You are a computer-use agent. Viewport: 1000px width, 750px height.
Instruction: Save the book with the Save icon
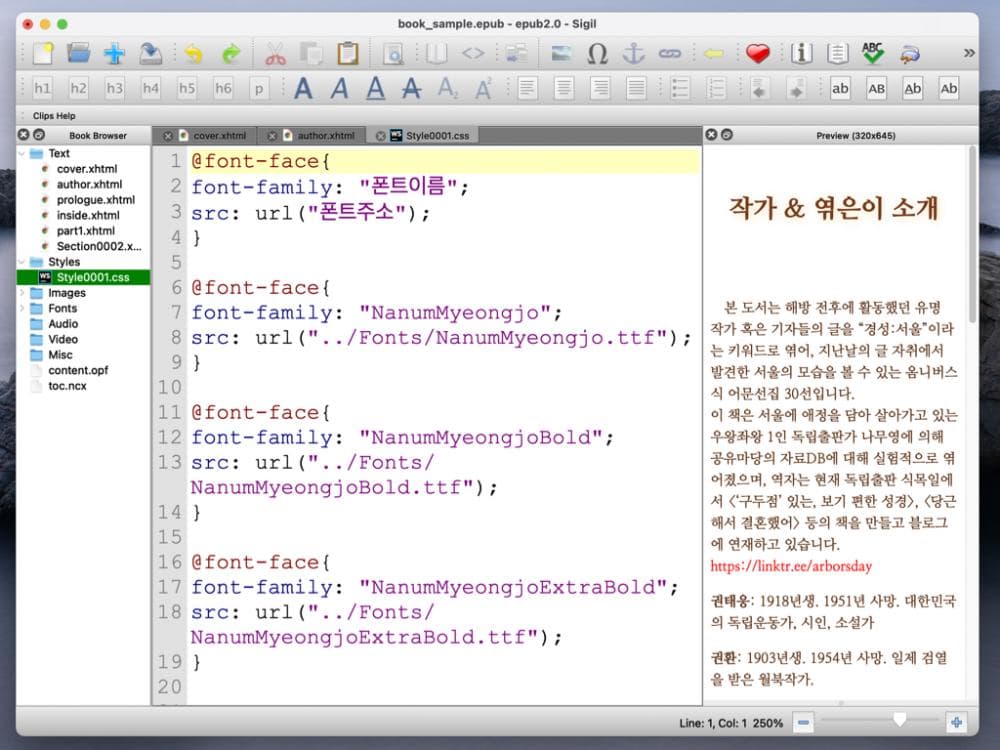click(151, 54)
